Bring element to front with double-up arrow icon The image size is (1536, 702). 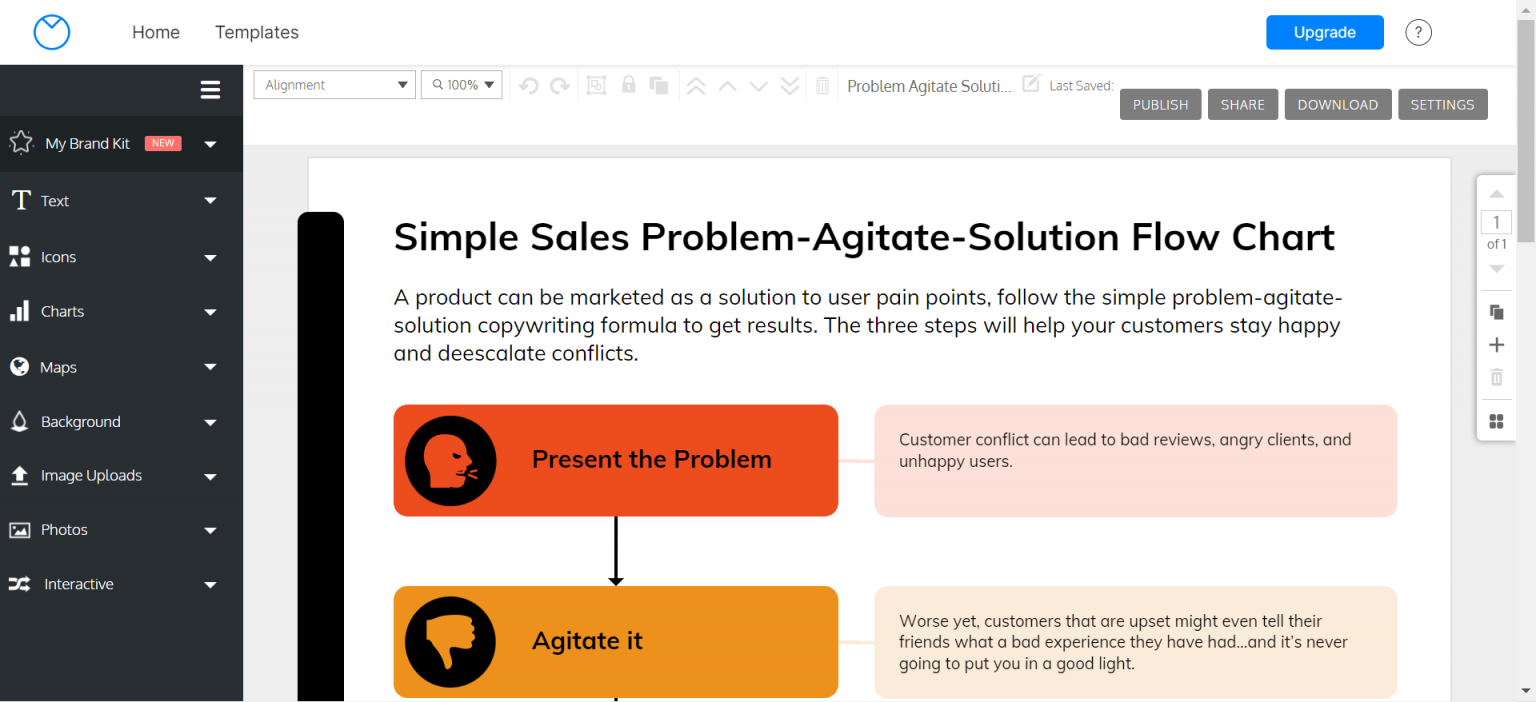pos(696,85)
